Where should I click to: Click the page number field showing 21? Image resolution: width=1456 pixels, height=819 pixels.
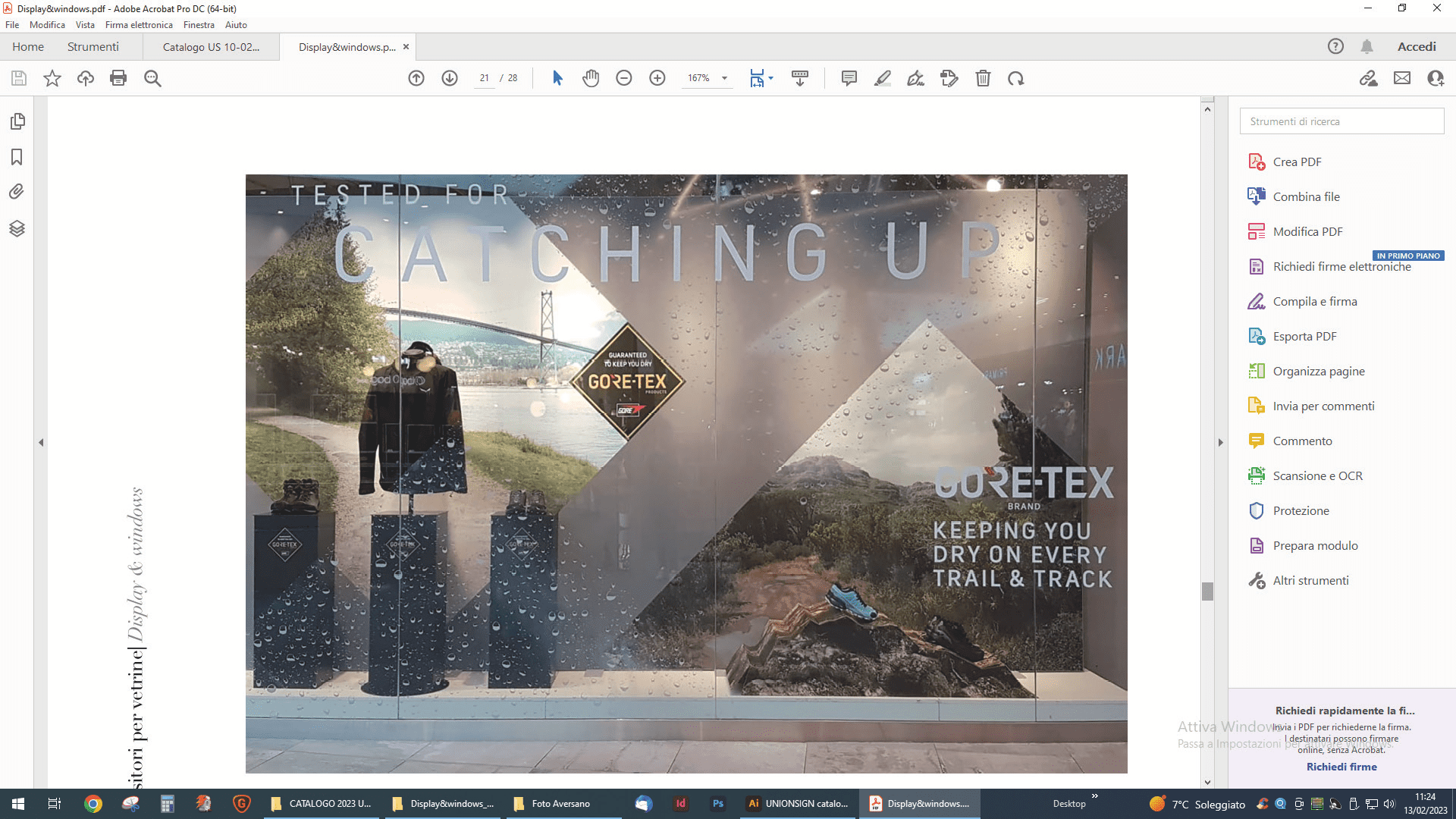click(x=484, y=78)
